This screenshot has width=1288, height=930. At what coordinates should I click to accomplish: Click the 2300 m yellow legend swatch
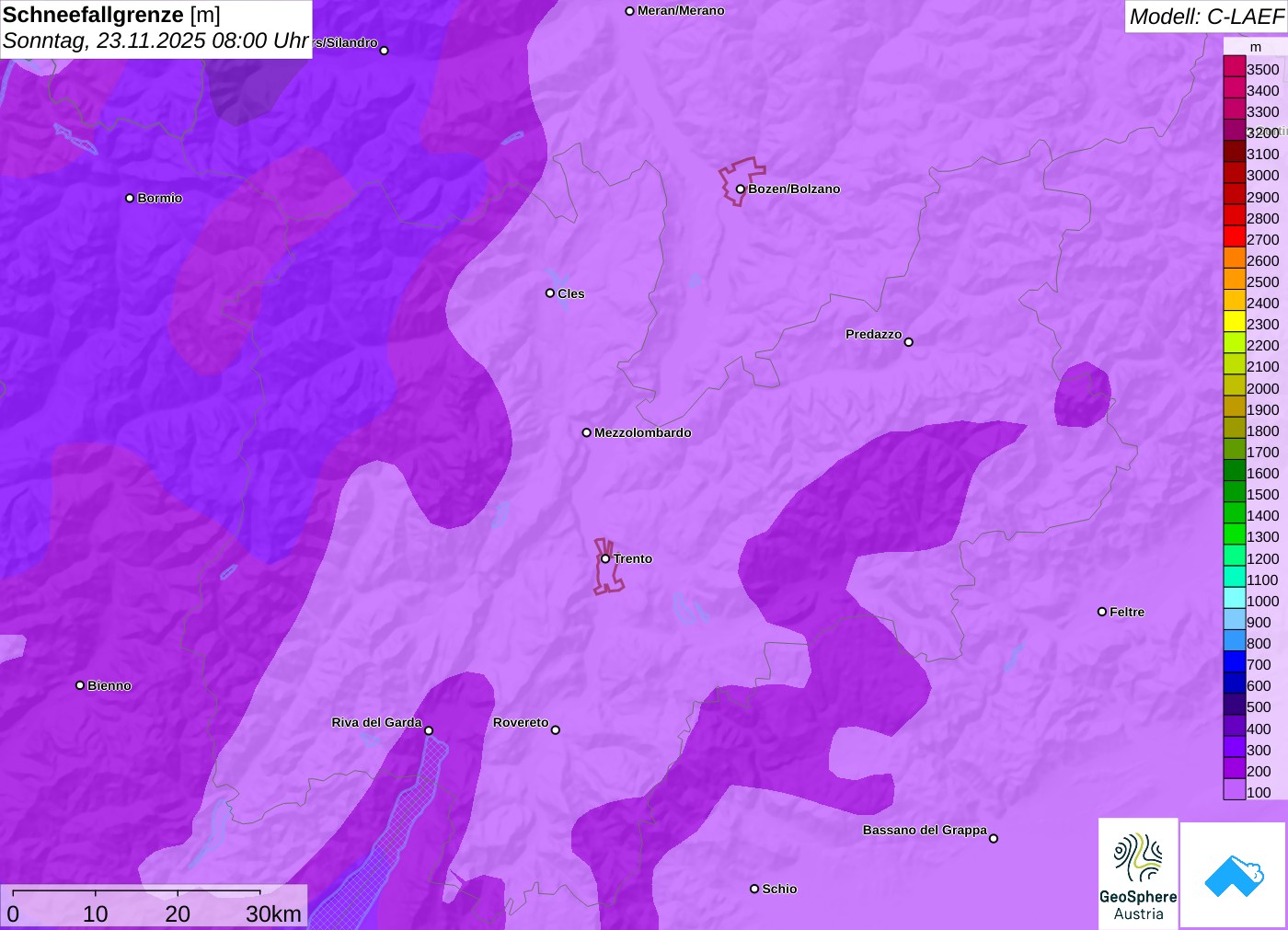coord(1235,322)
